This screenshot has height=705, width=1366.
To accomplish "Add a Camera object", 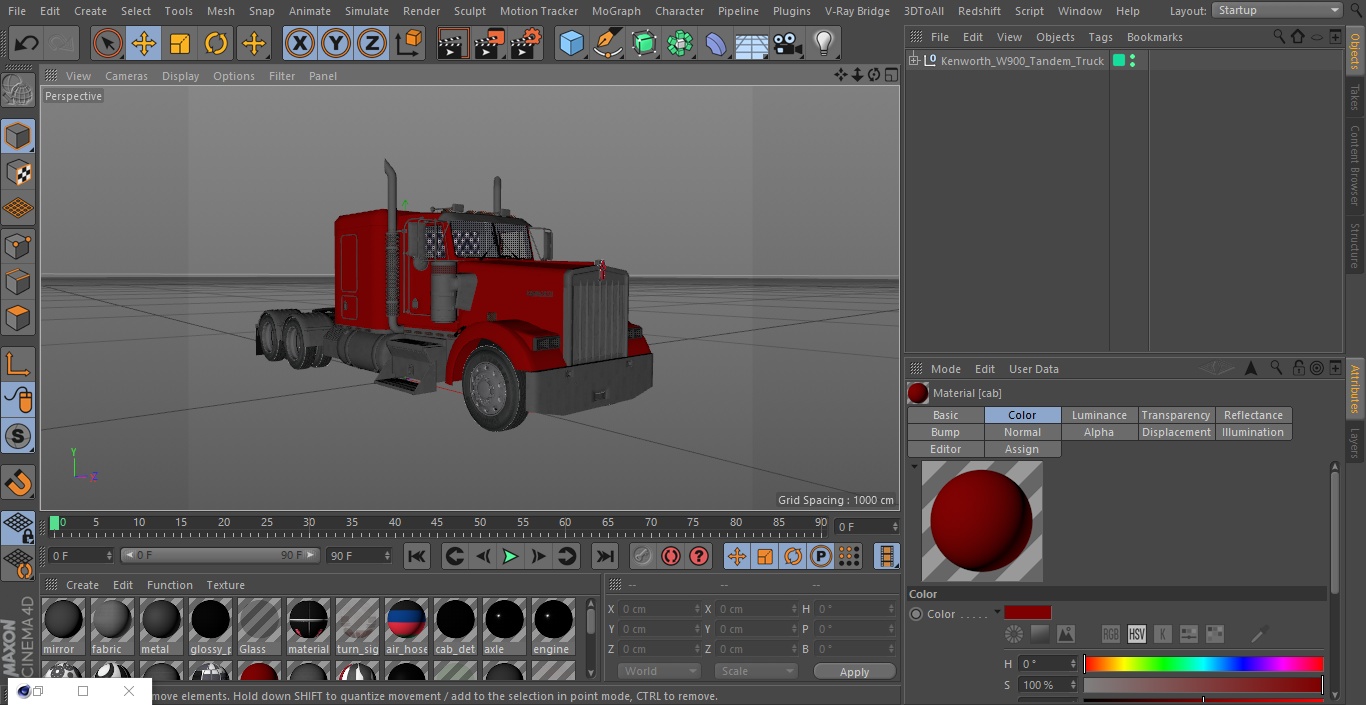I will [x=788, y=43].
